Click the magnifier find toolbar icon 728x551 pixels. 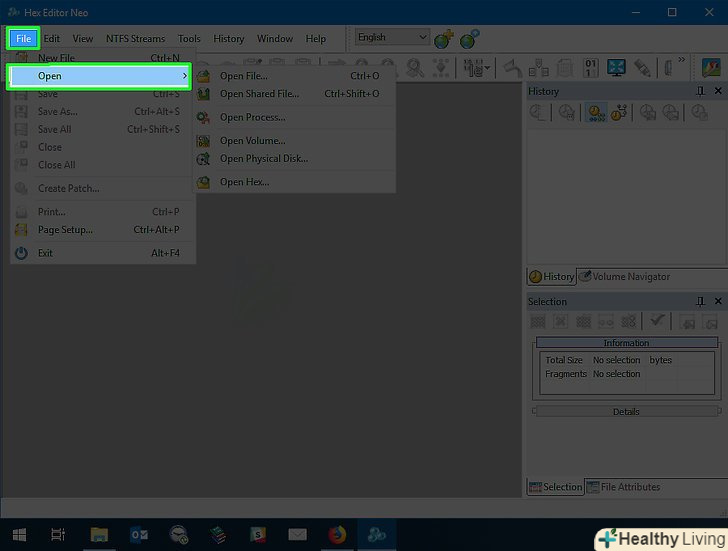pyautogui.click(x=415, y=69)
